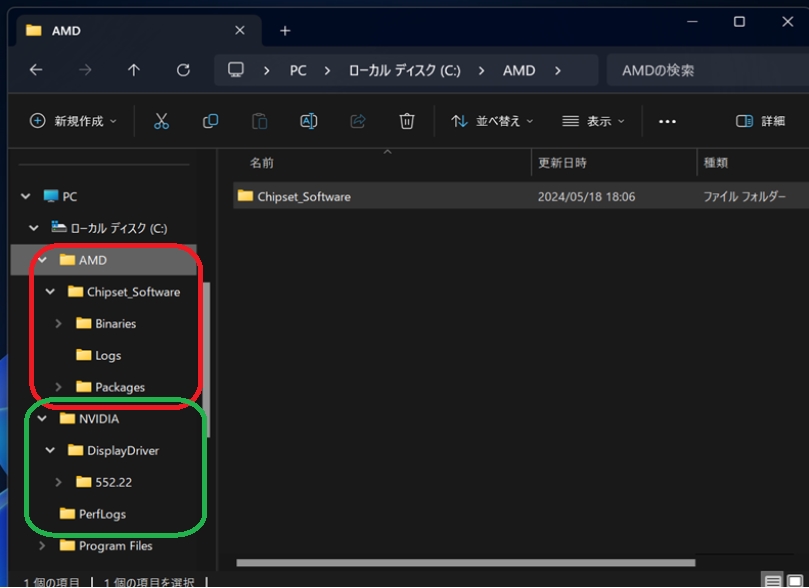Close the AMD tab
Image resolution: width=809 pixels, height=588 pixels.
(x=239, y=30)
